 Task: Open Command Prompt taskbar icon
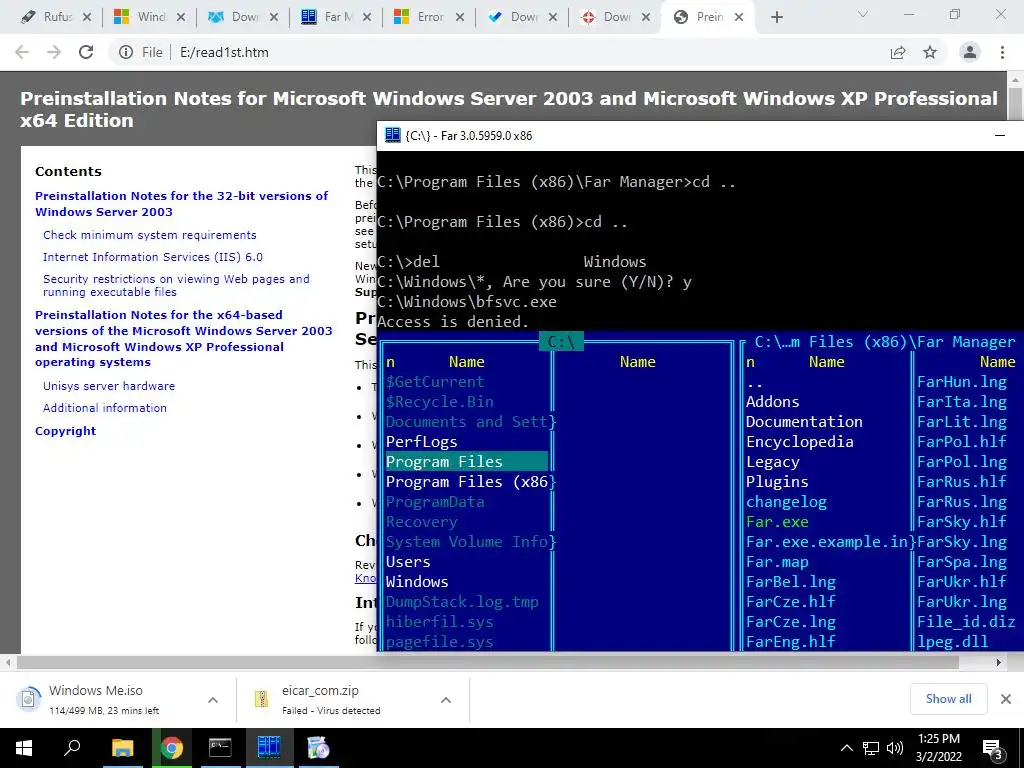point(220,748)
